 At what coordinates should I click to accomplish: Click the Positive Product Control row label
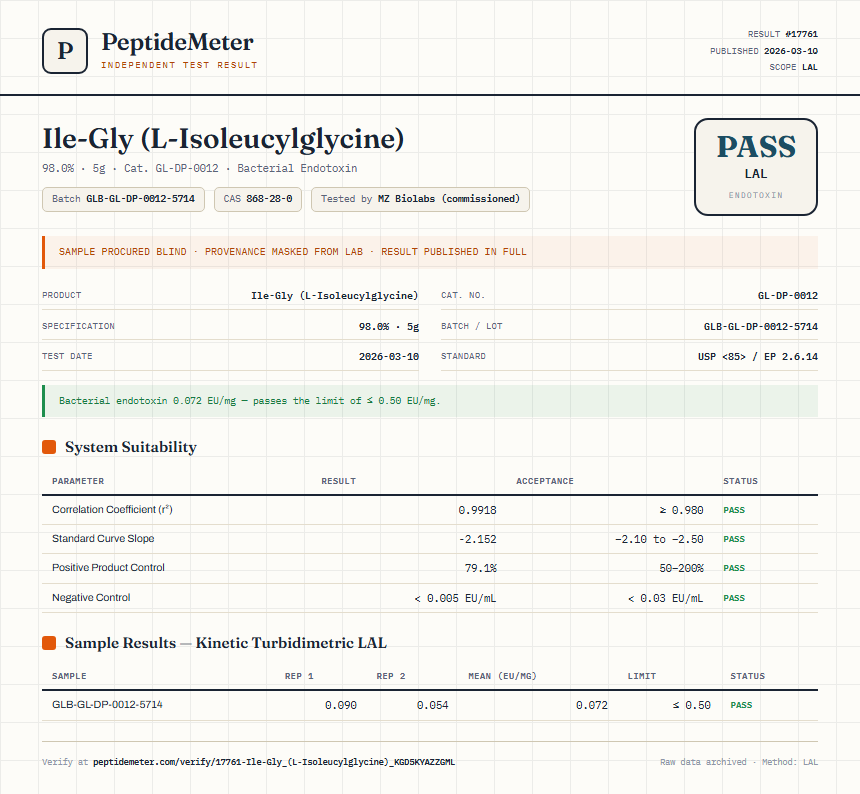[108, 568]
